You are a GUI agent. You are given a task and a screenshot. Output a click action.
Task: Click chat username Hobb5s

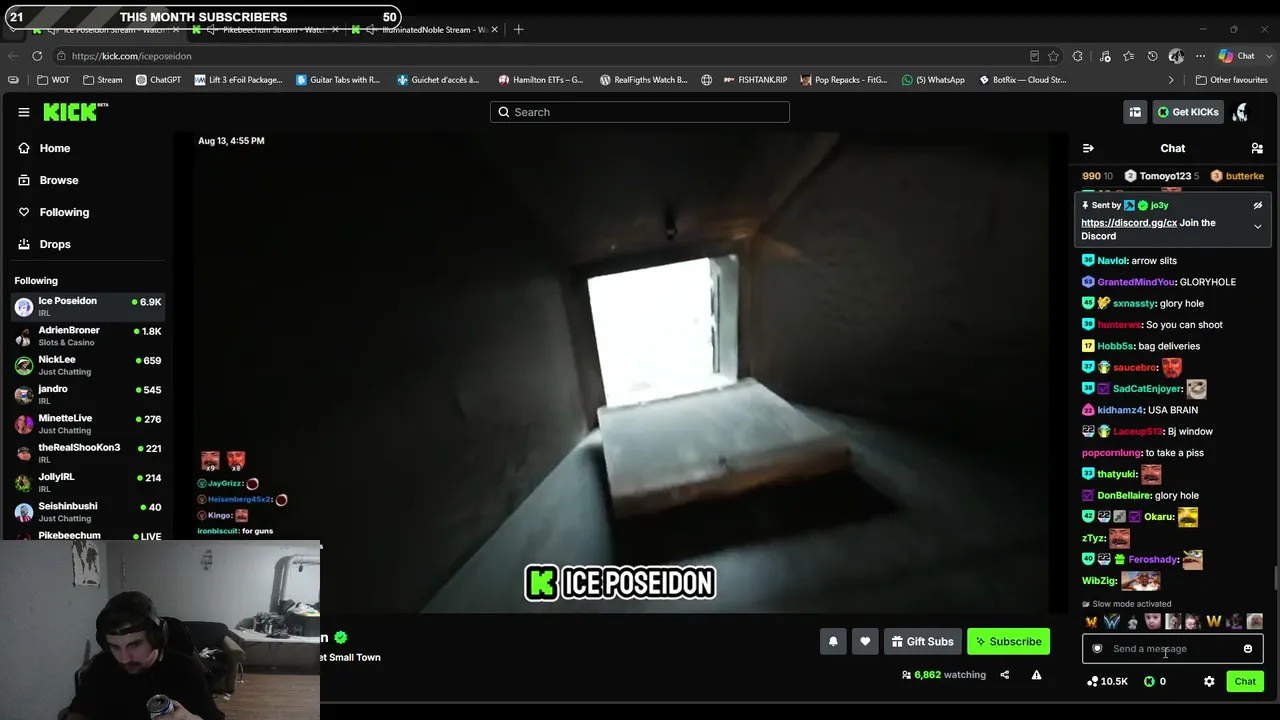[1116, 346]
